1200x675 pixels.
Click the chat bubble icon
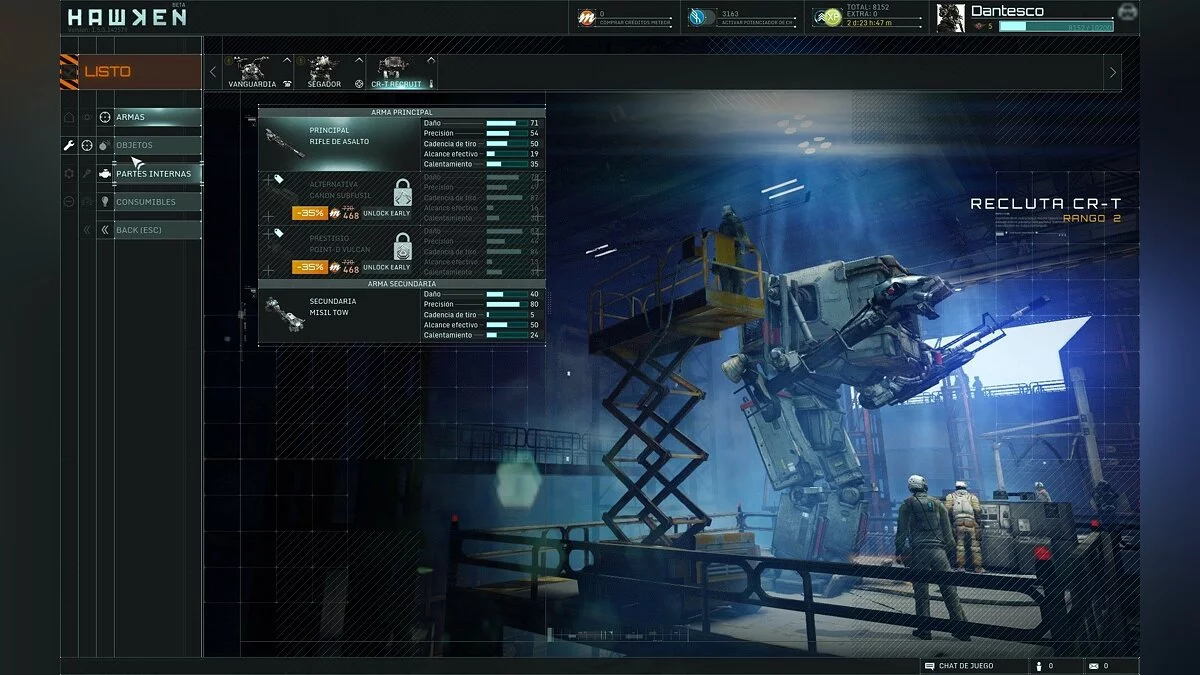coord(930,666)
